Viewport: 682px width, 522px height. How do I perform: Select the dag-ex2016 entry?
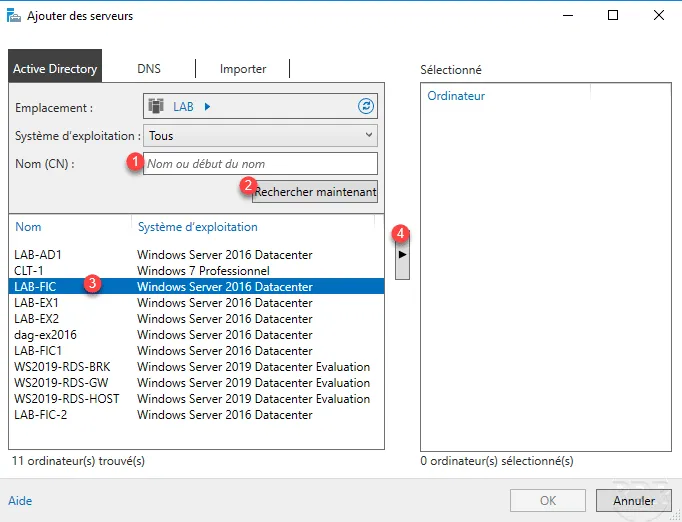point(45,335)
